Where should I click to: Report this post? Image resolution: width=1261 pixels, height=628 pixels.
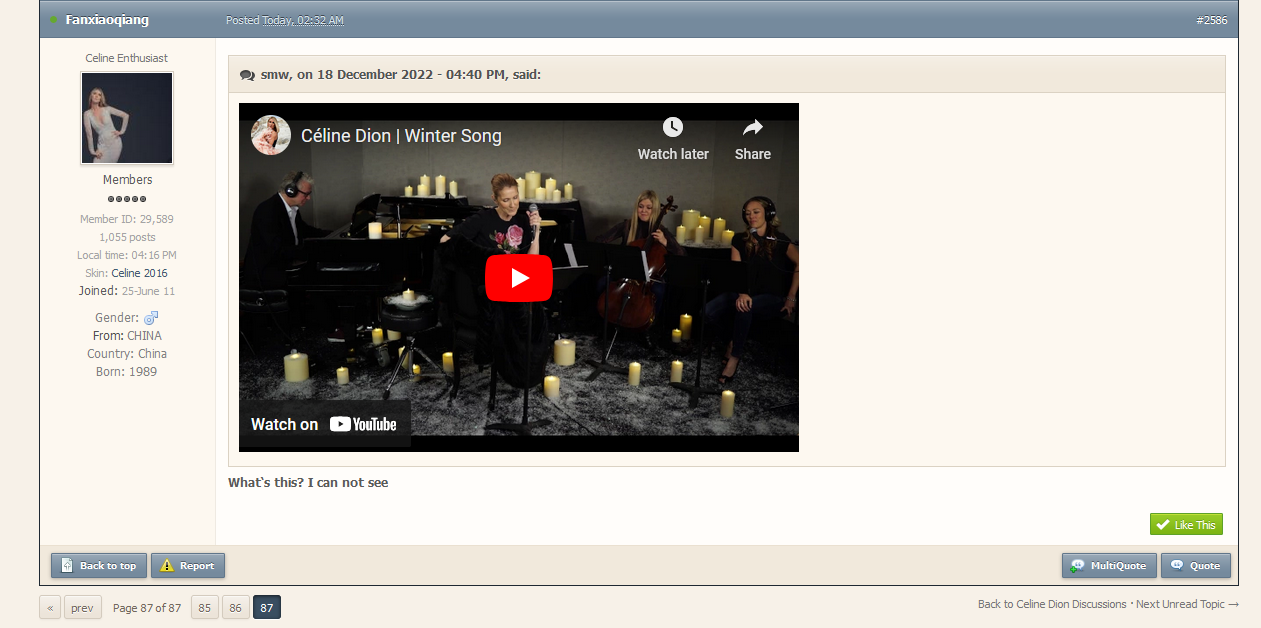pyautogui.click(x=188, y=566)
